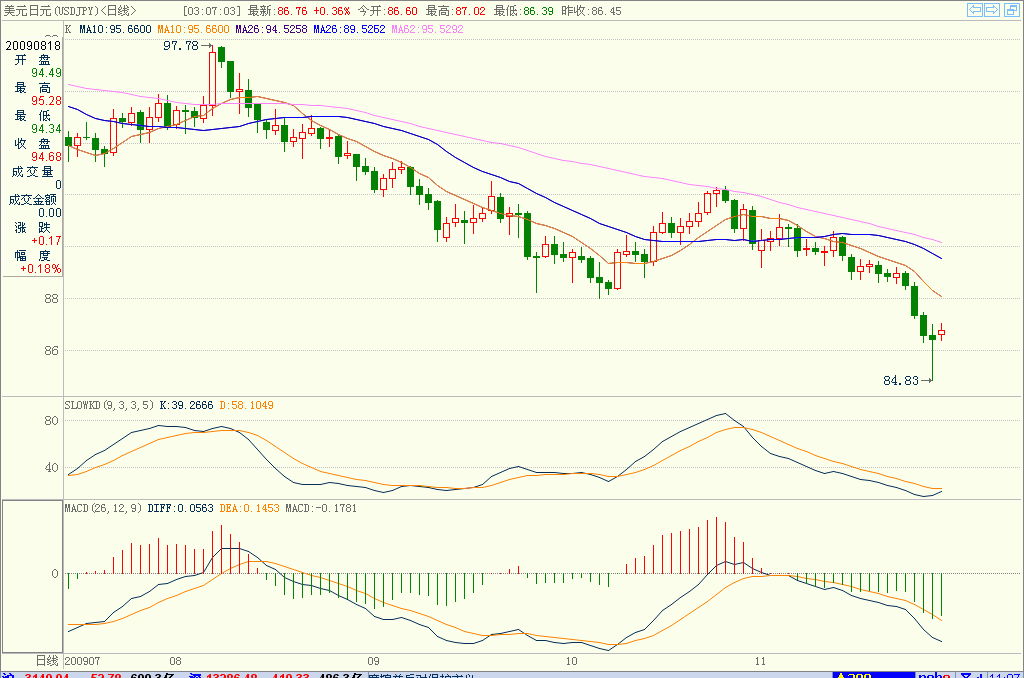The width and height of the screenshot is (1024, 678).
Task: Select the pink MA62:95.5292 legend label
Action: pyautogui.click(x=427, y=29)
